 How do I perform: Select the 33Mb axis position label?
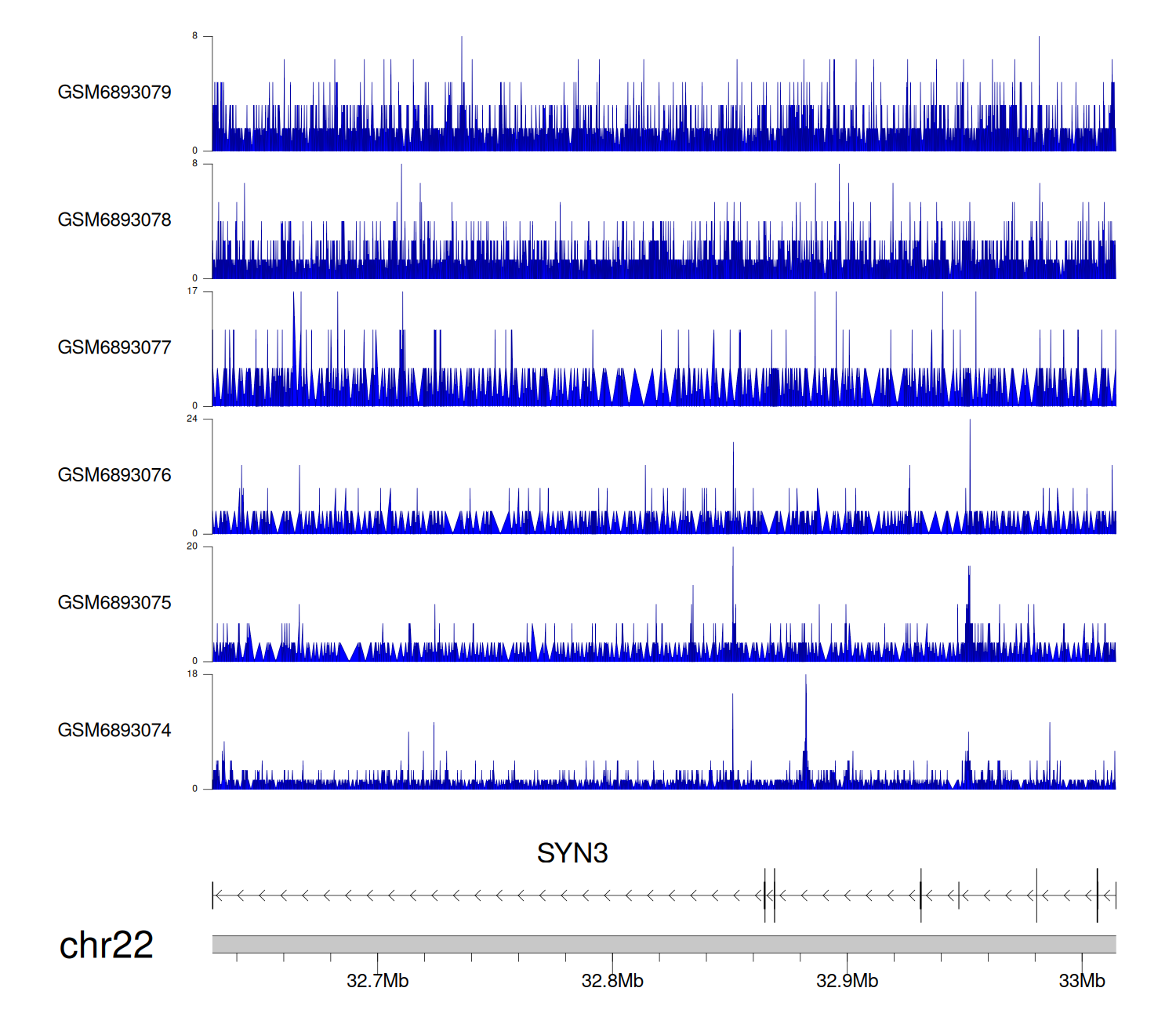click(1081, 981)
